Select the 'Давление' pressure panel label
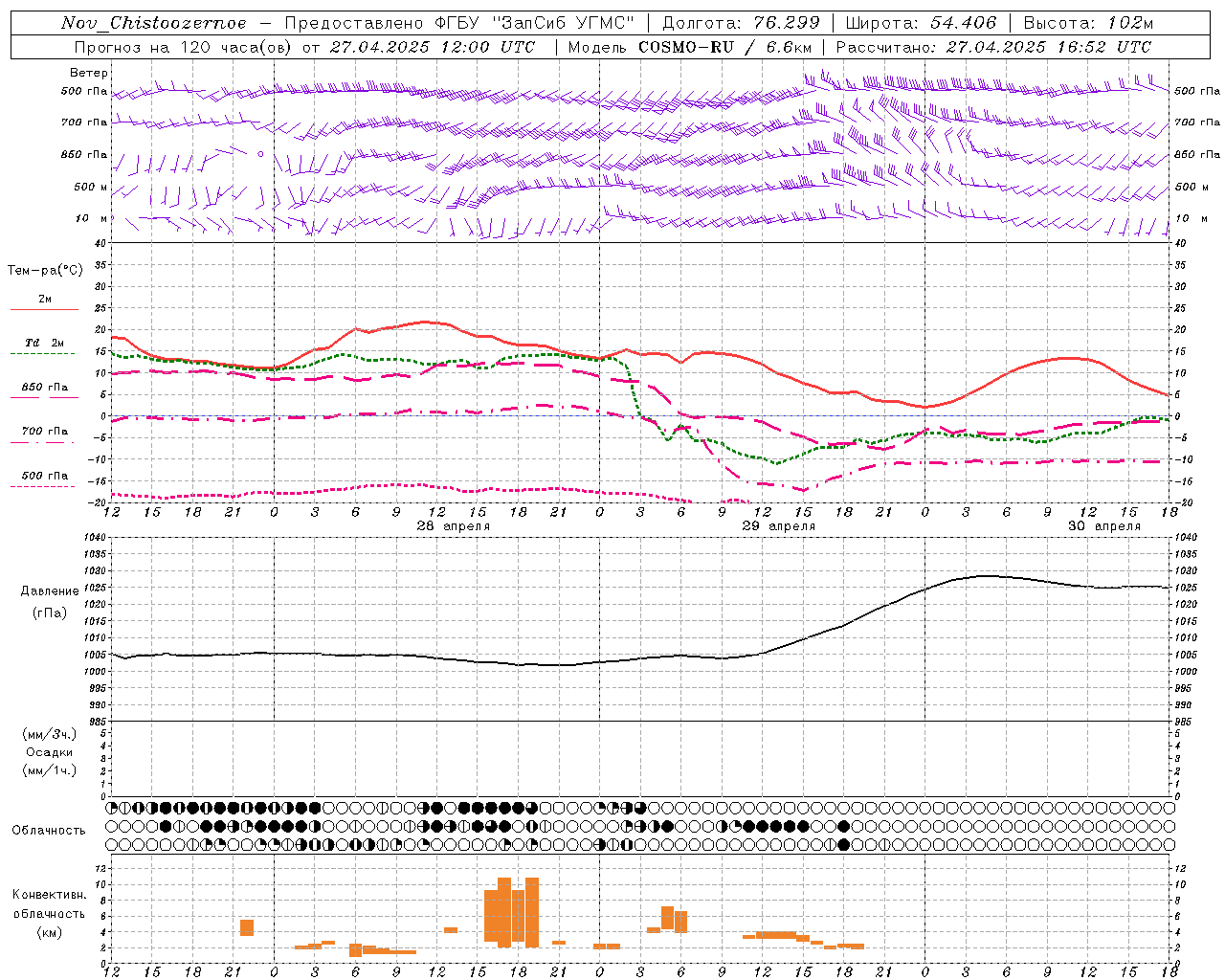This screenshot has width=1225, height=980. pyautogui.click(x=50, y=591)
